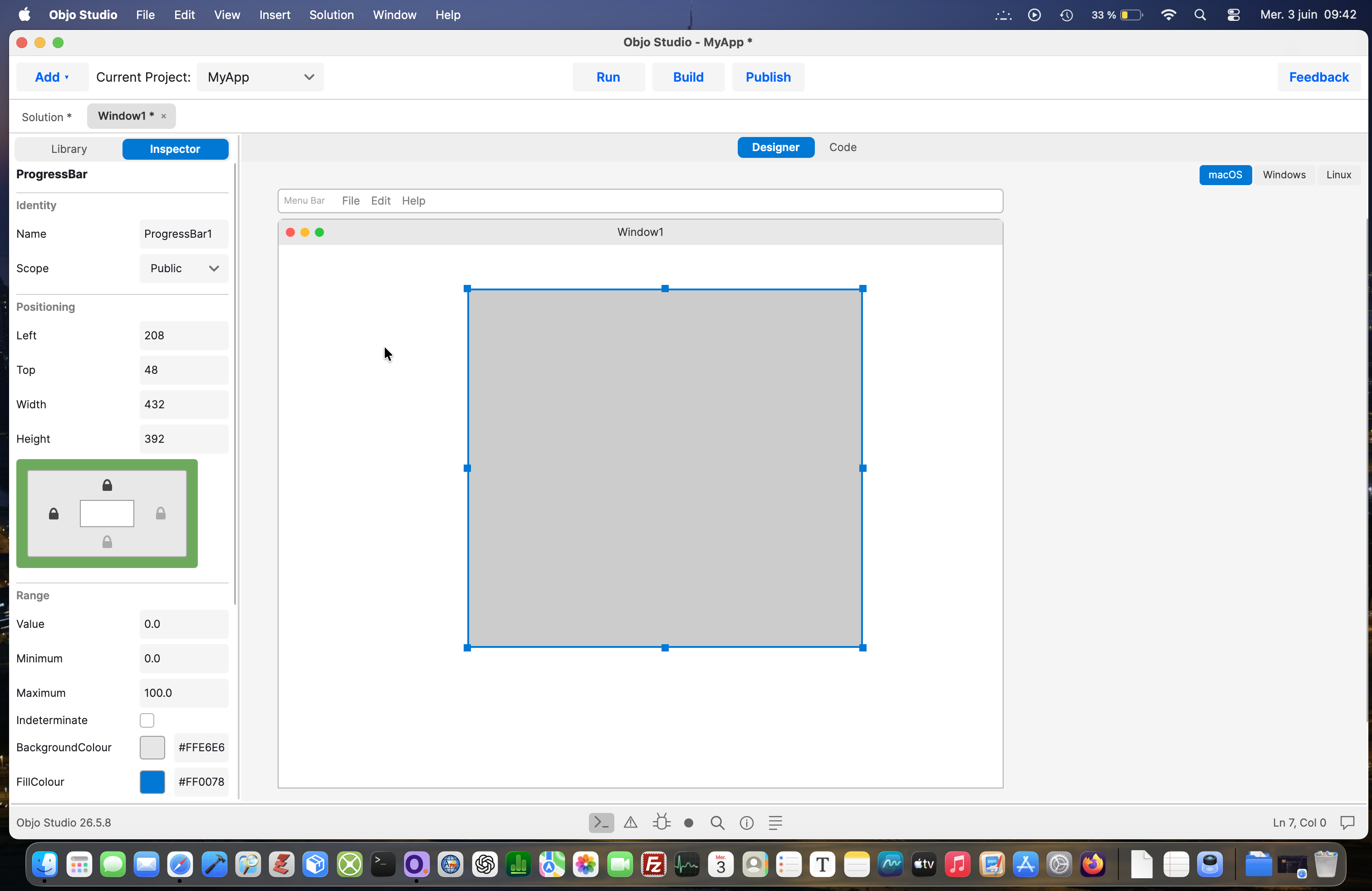
Task: Click File in the designer Menu Bar
Action: (x=351, y=201)
